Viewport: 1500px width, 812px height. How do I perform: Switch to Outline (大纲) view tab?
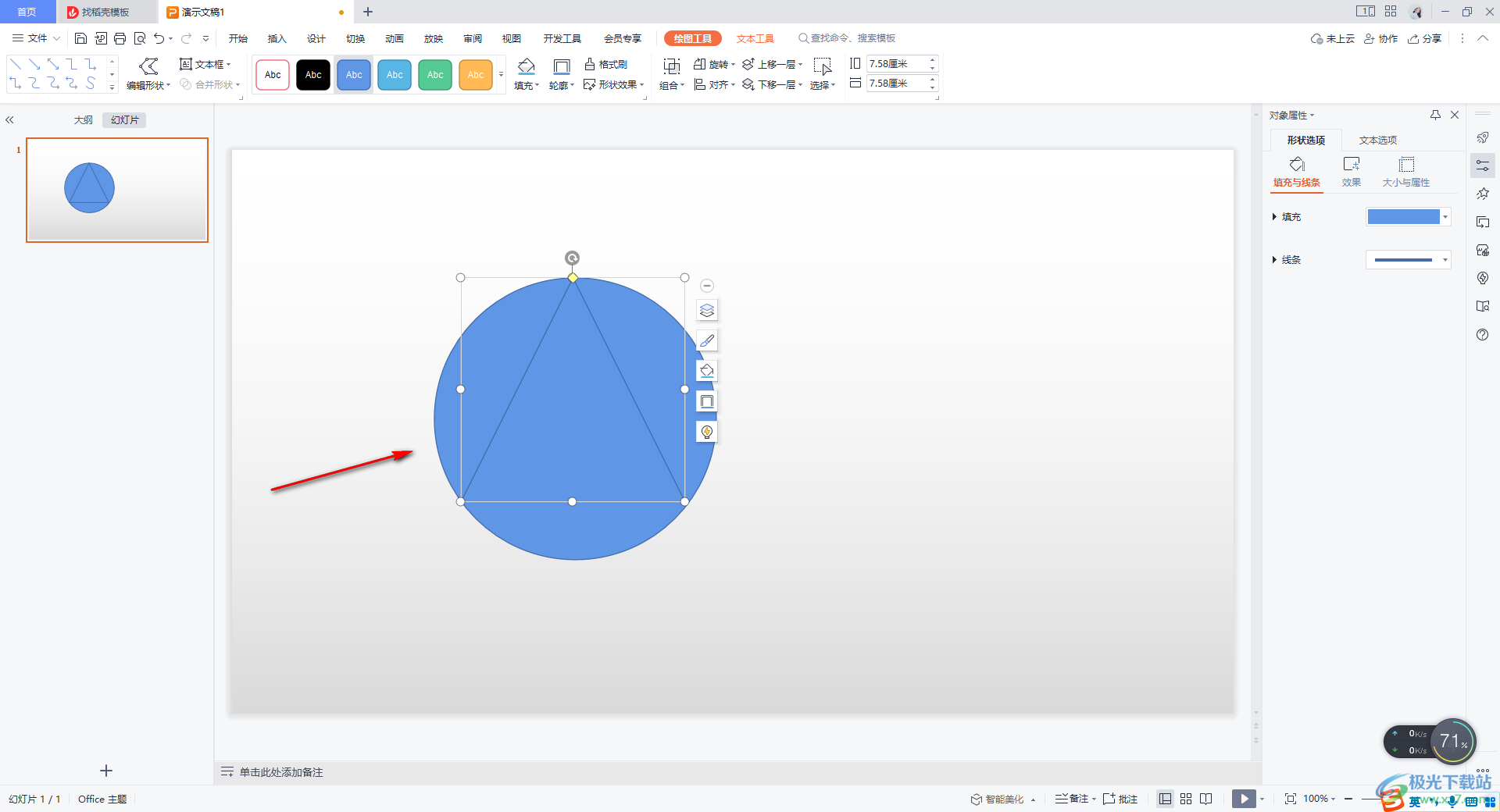[84, 120]
